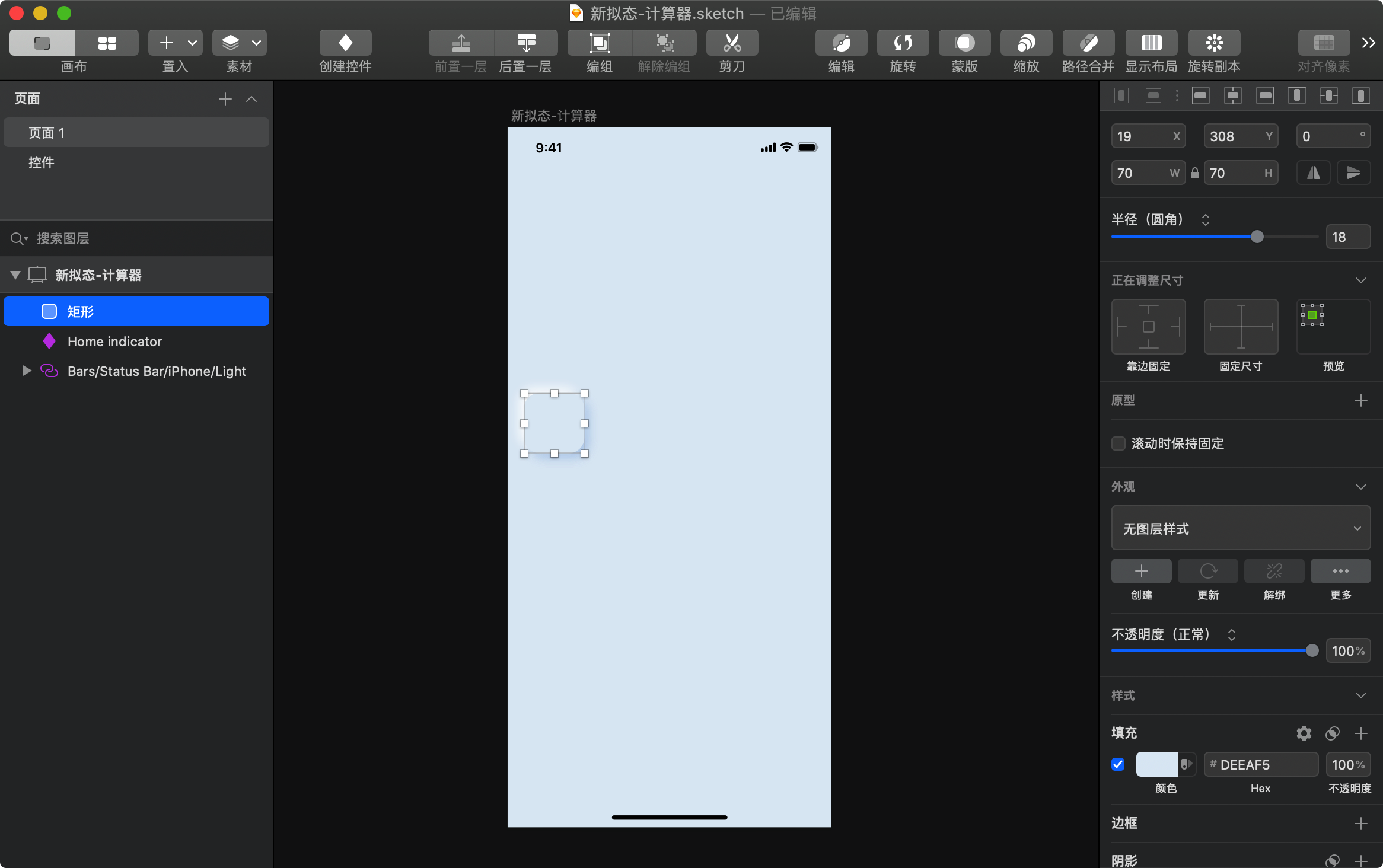Open the shadow blend mode icon
Screen dimensions: 1383x868
[x=1333, y=860]
